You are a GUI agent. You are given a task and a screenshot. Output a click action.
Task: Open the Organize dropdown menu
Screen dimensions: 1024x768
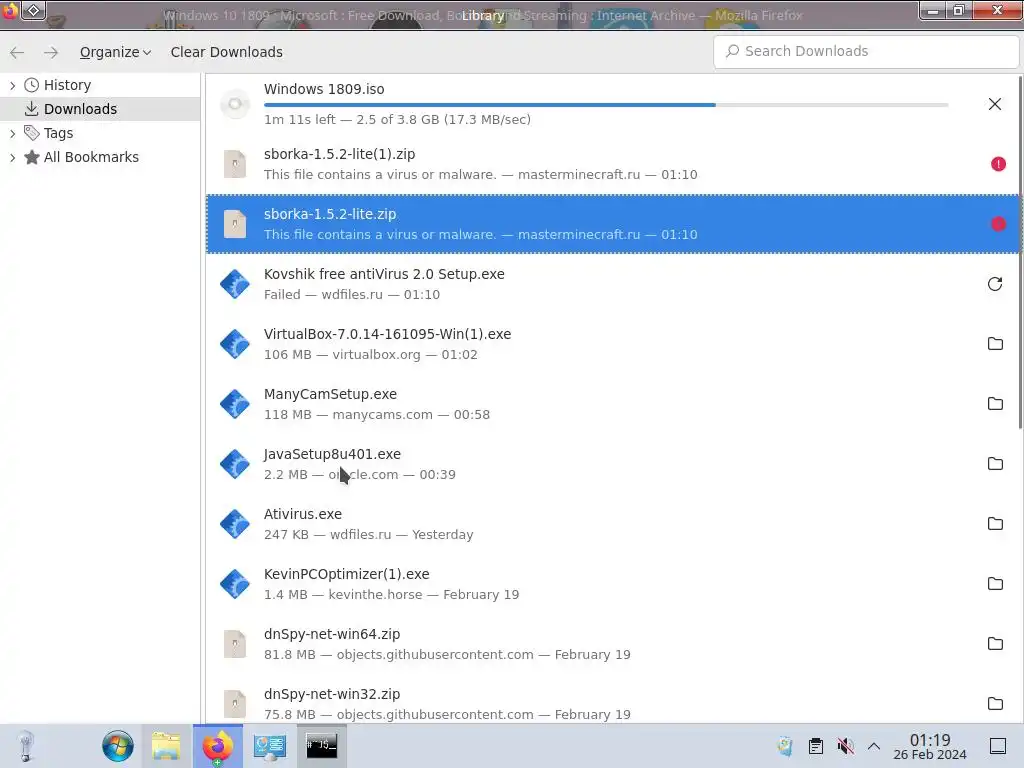tap(115, 52)
